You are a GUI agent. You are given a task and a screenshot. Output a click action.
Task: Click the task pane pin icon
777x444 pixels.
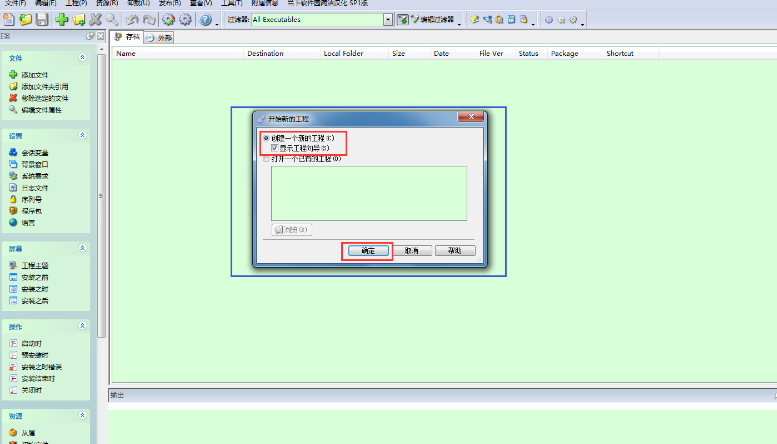pos(90,36)
